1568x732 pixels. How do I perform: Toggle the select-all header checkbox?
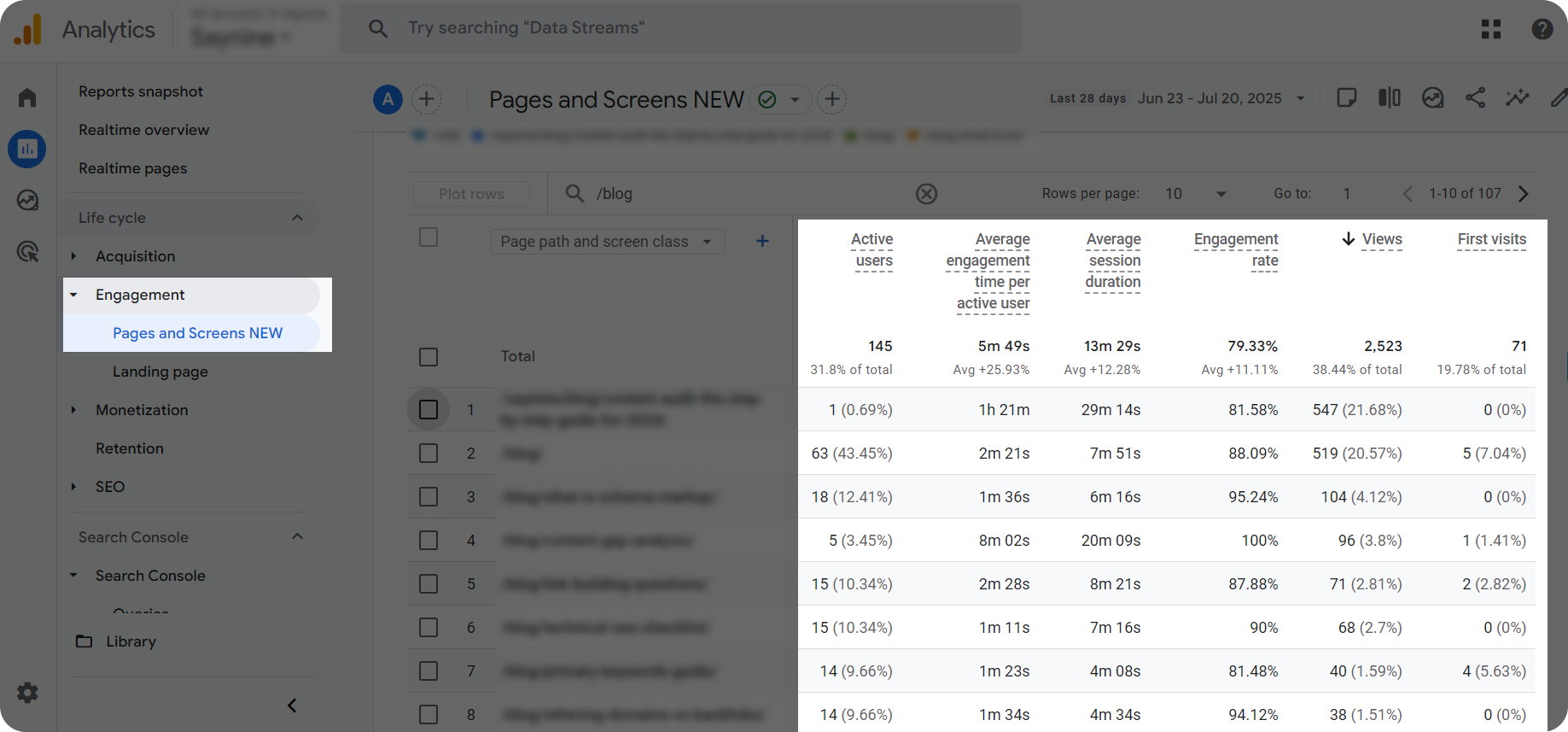point(428,237)
